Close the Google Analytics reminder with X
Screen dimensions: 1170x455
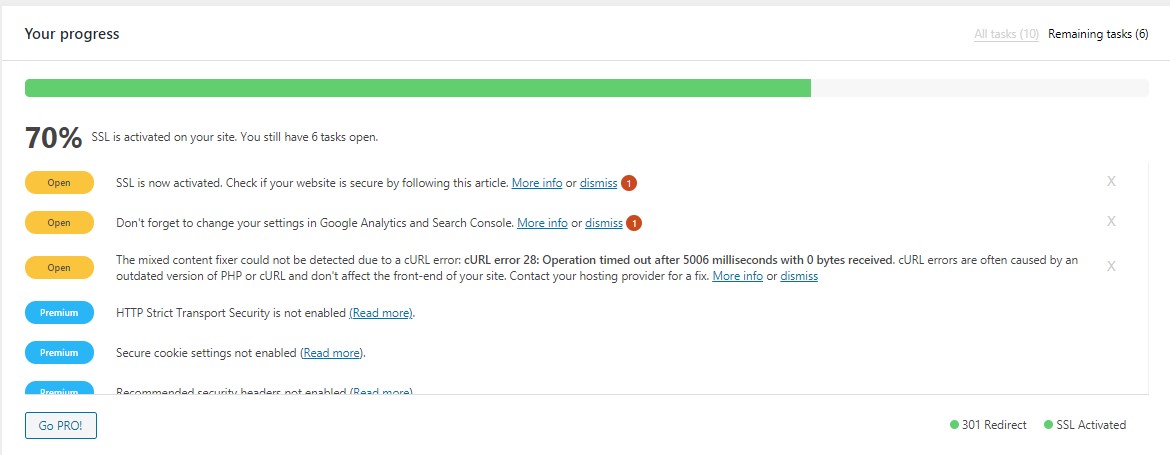point(1111,221)
